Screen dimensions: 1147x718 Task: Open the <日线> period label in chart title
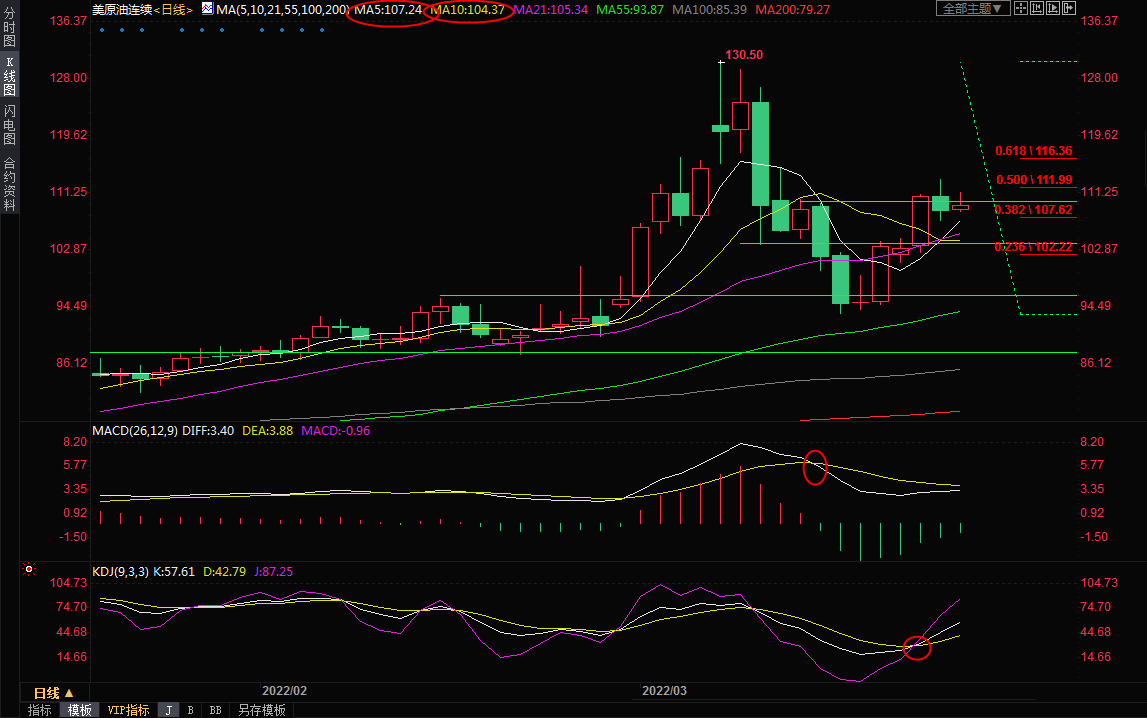pyautogui.click(x=175, y=9)
